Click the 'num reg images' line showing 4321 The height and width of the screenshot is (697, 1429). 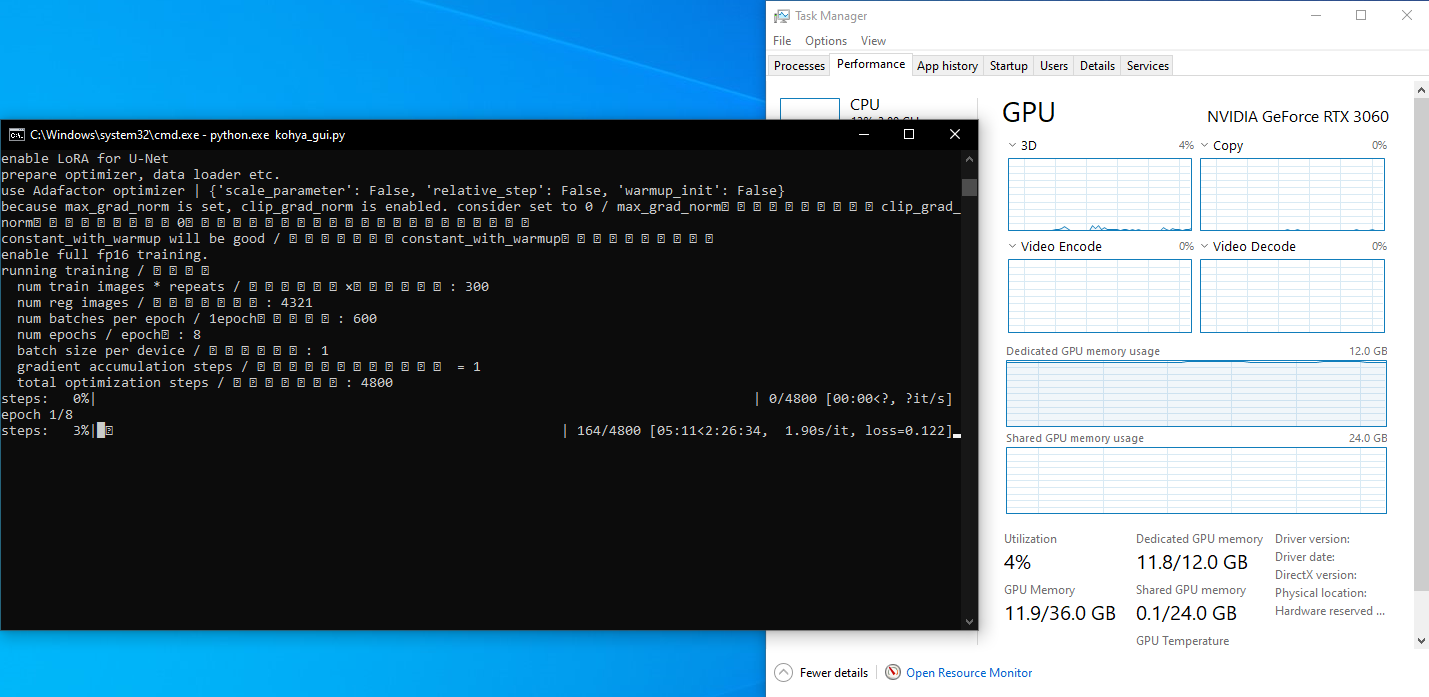point(165,303)
